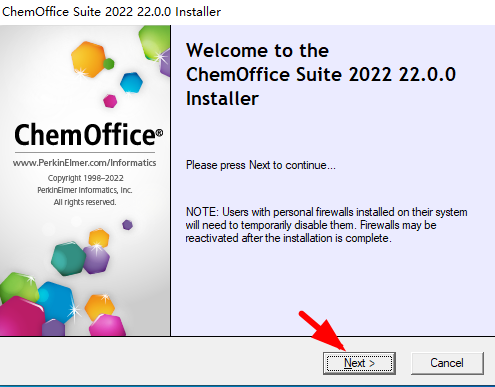Click the purple hexagon overlapping the teal one

click(x=97, y=259)
